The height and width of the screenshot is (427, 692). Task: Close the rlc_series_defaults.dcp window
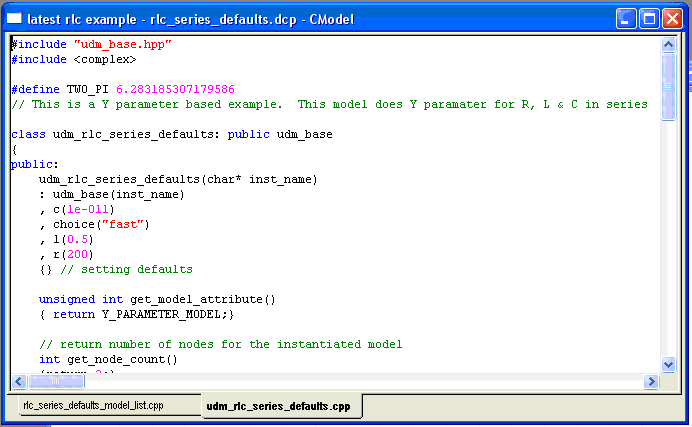(671, 18)
